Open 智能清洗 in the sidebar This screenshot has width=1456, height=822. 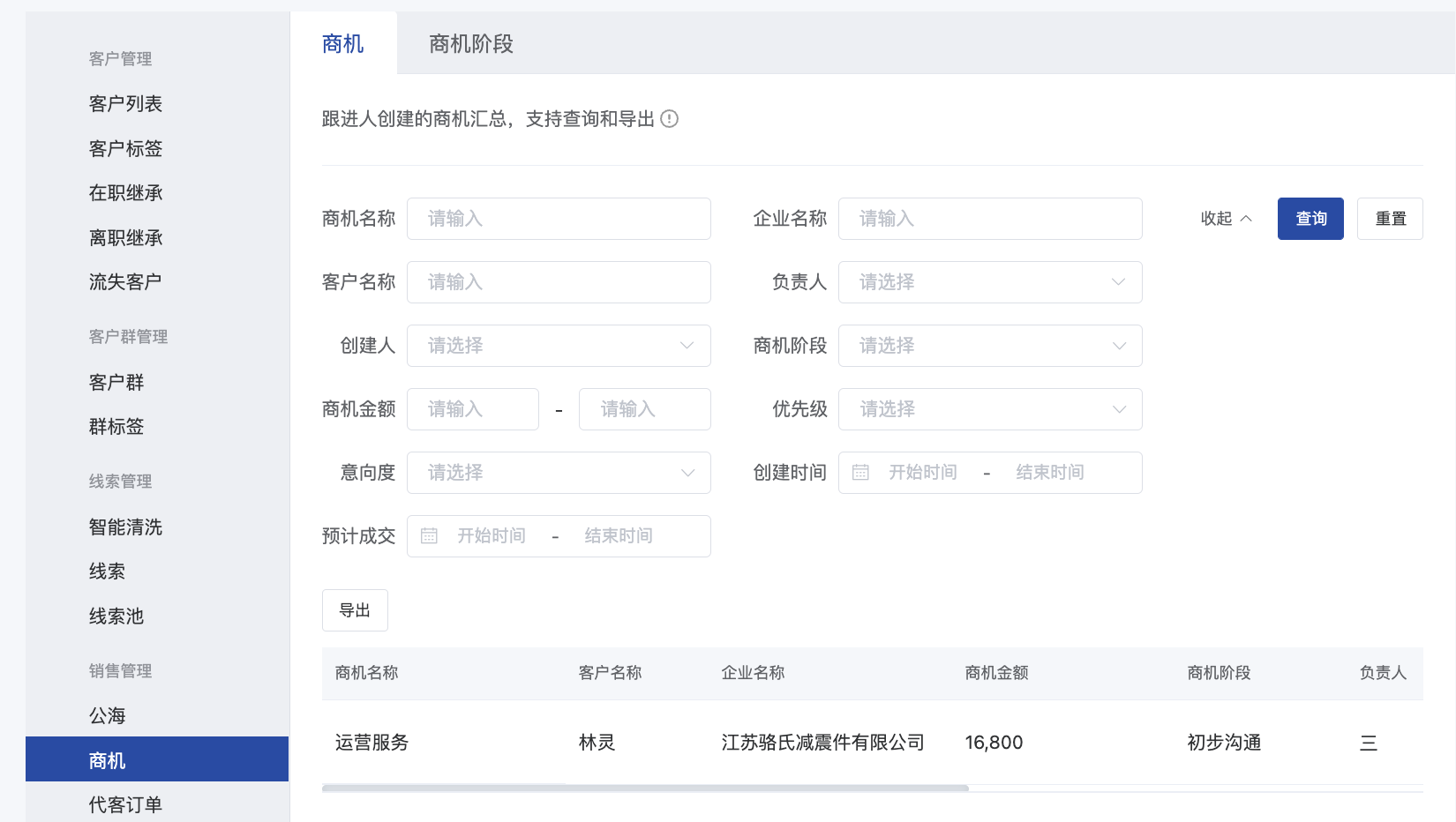125,527
